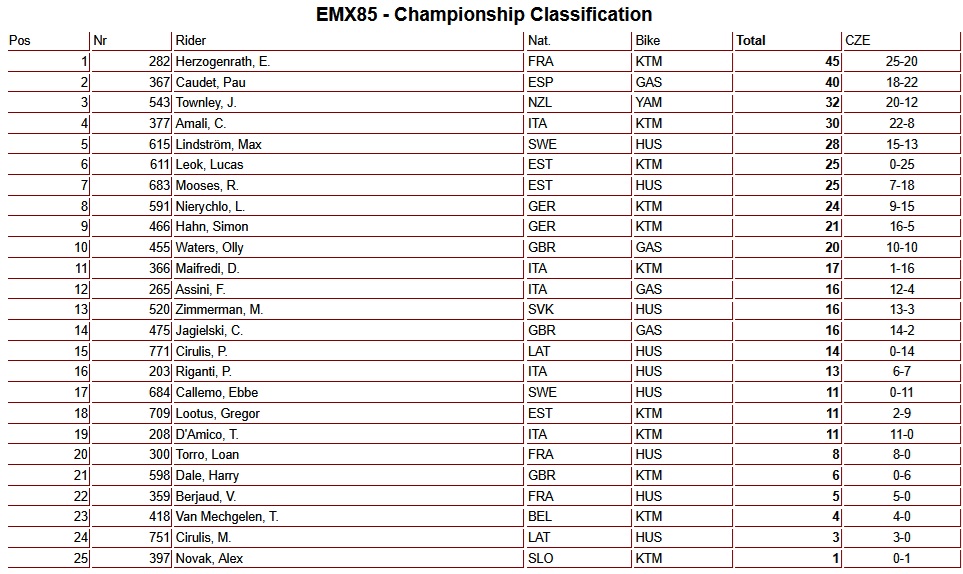963x574 pixels.
Task: Select rider Callemo, Ebbe
Action: (x=216, y=392)
